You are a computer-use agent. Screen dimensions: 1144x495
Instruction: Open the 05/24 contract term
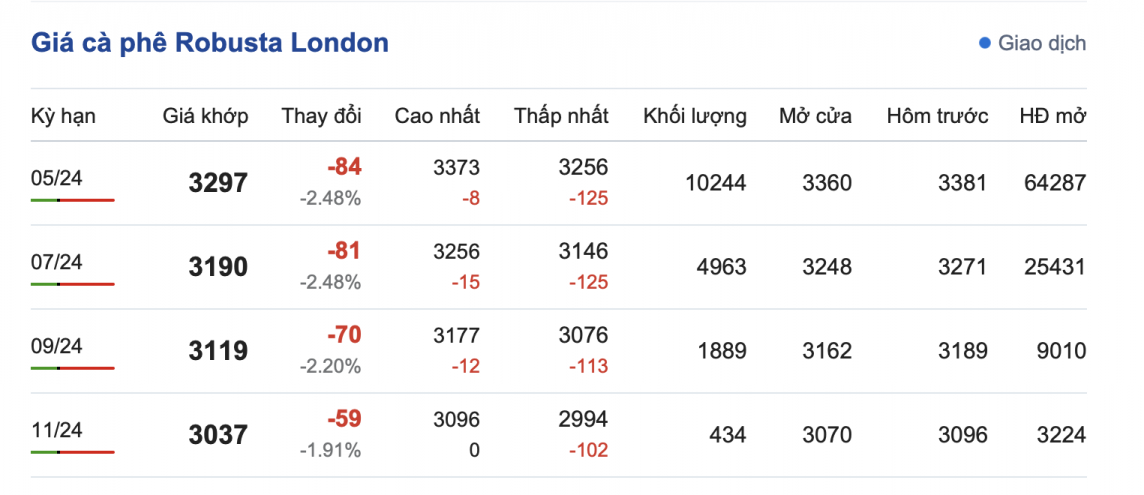click(x=57, y=177)
